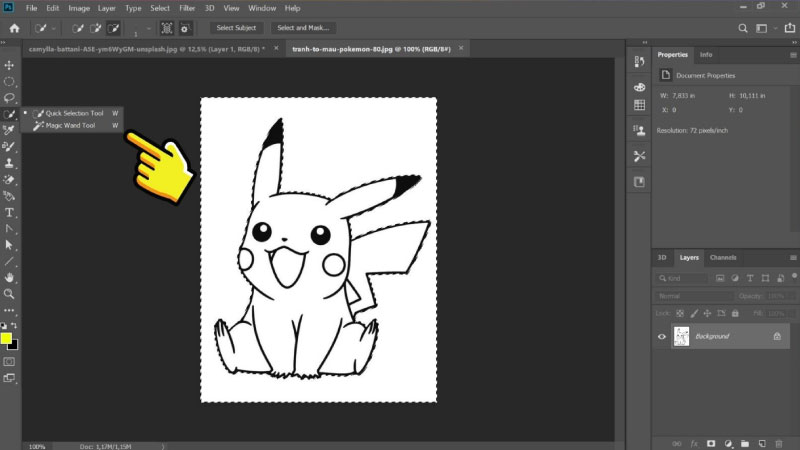Select the Pen tool
This screenshot has height=450, width=800.
(9, 229)
